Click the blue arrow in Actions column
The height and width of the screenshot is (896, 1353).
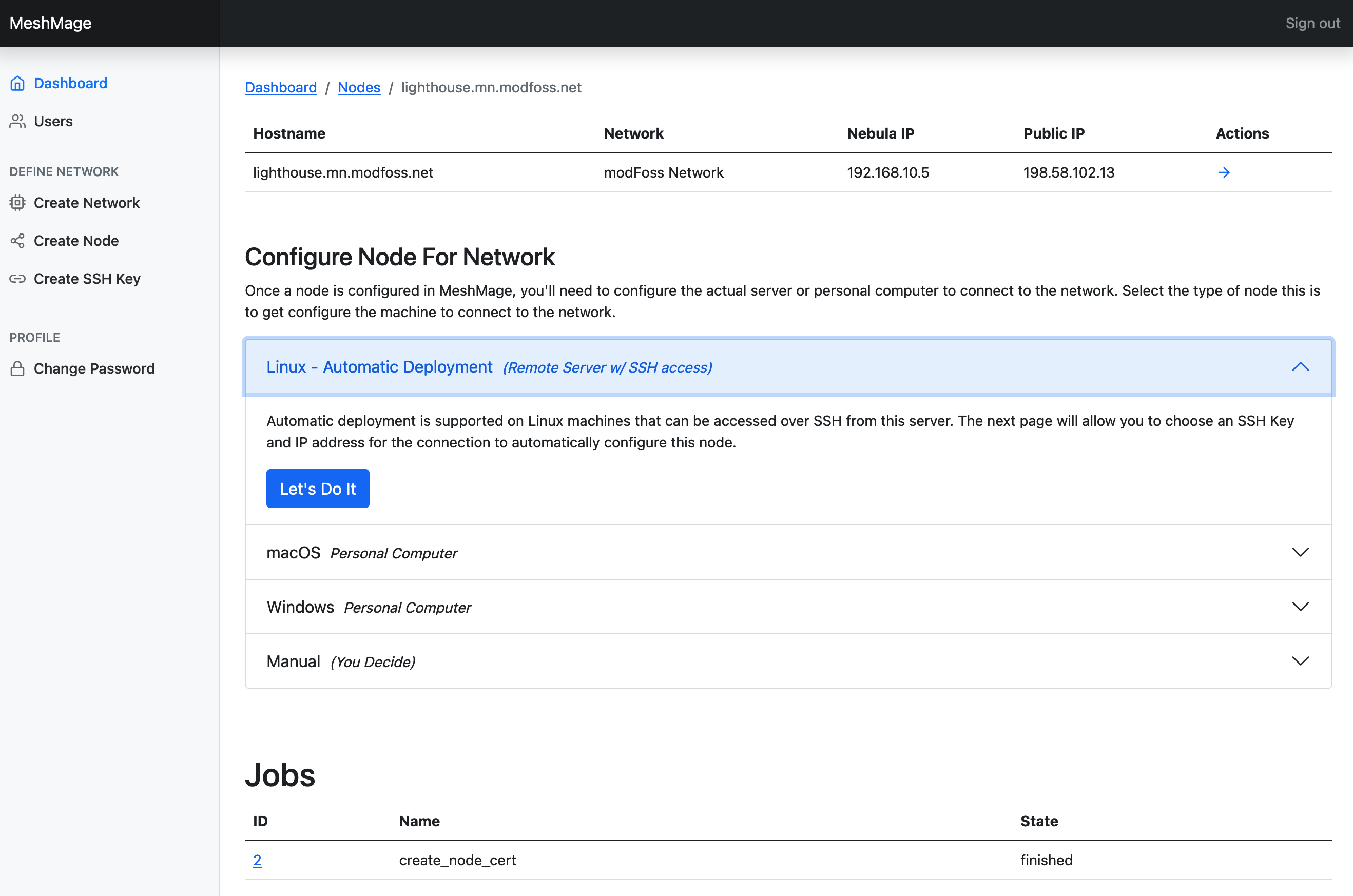pyautogui.click(x=1223, y=172)
